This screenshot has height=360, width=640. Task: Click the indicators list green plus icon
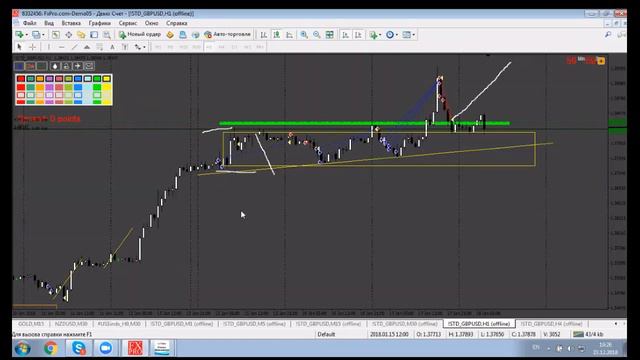(373, 35)
